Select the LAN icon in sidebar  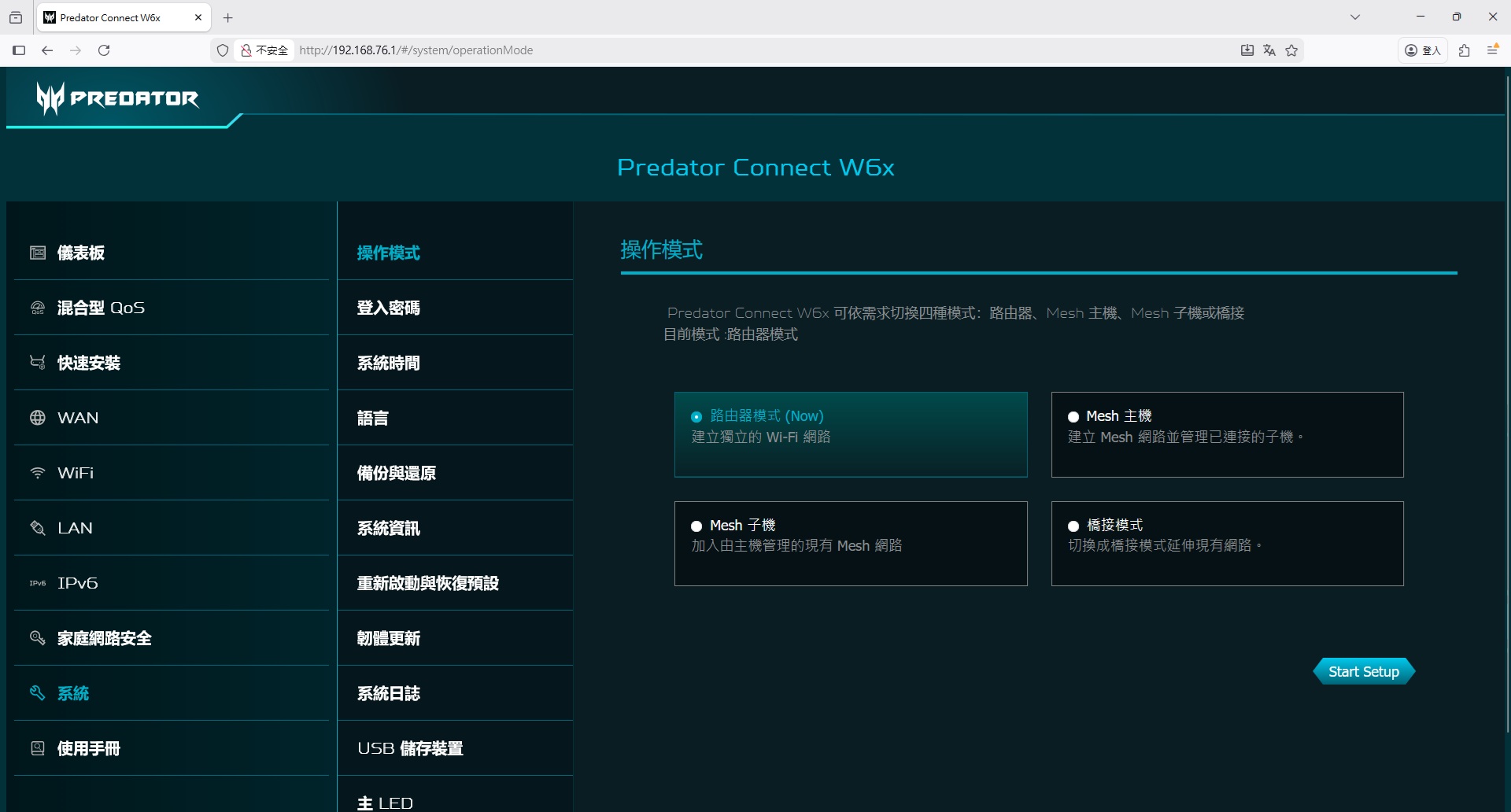pos(38,528)
